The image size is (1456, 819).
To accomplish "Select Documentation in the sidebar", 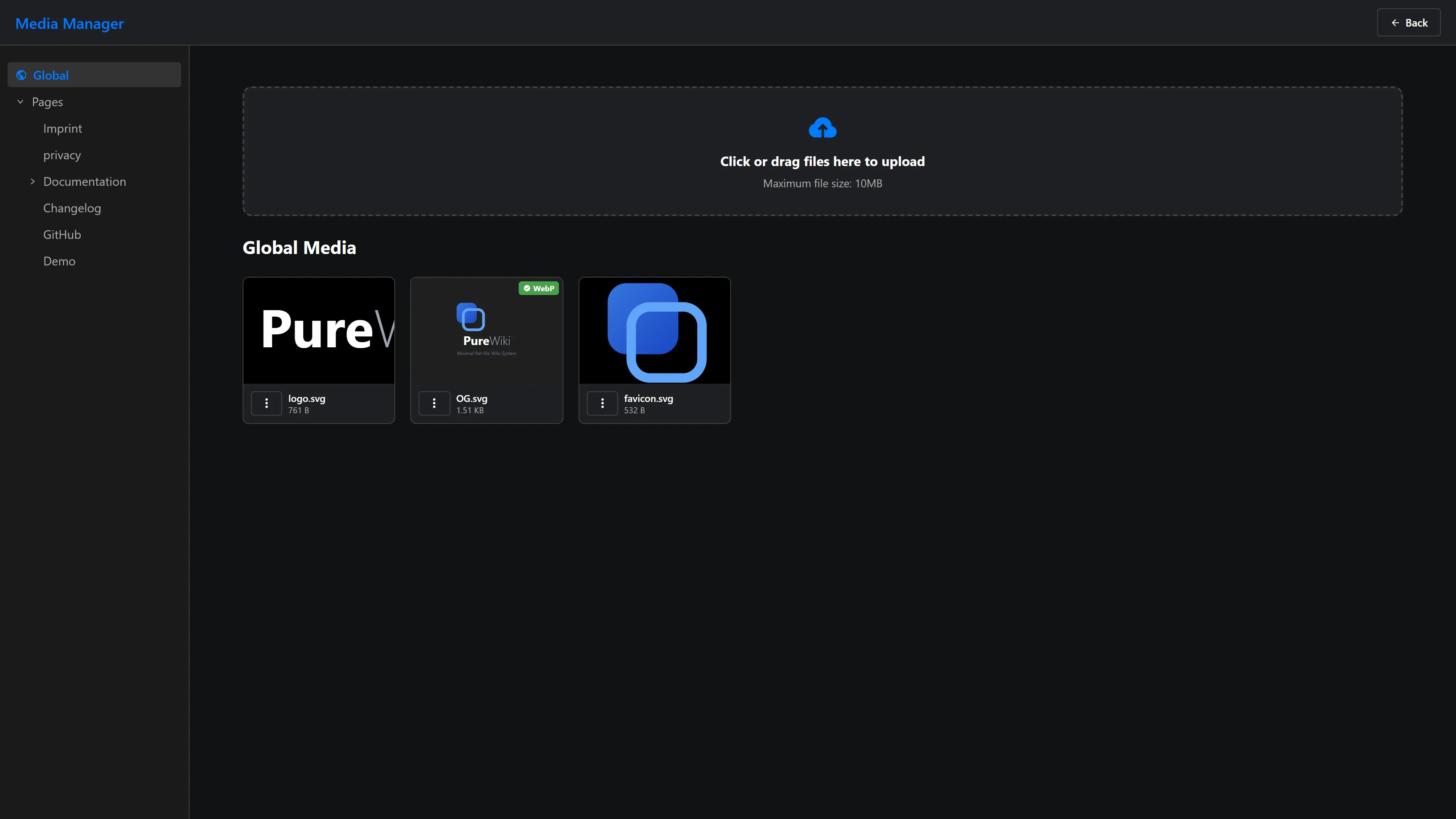I will tap(85, 182).
